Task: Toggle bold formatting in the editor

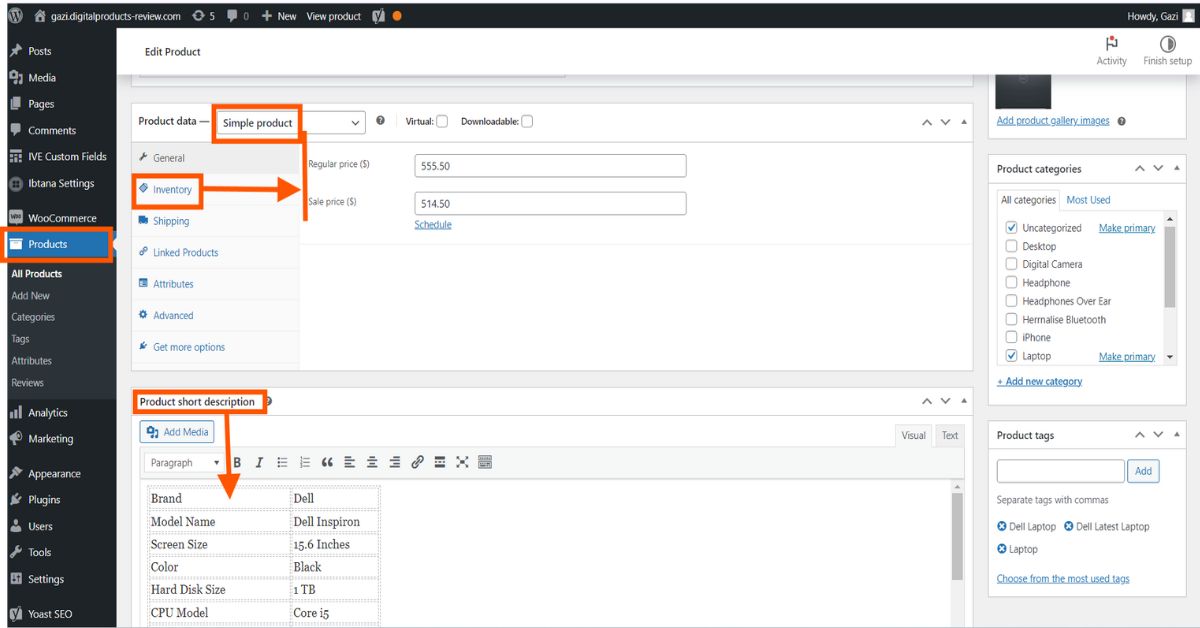Action: (237, 463)
